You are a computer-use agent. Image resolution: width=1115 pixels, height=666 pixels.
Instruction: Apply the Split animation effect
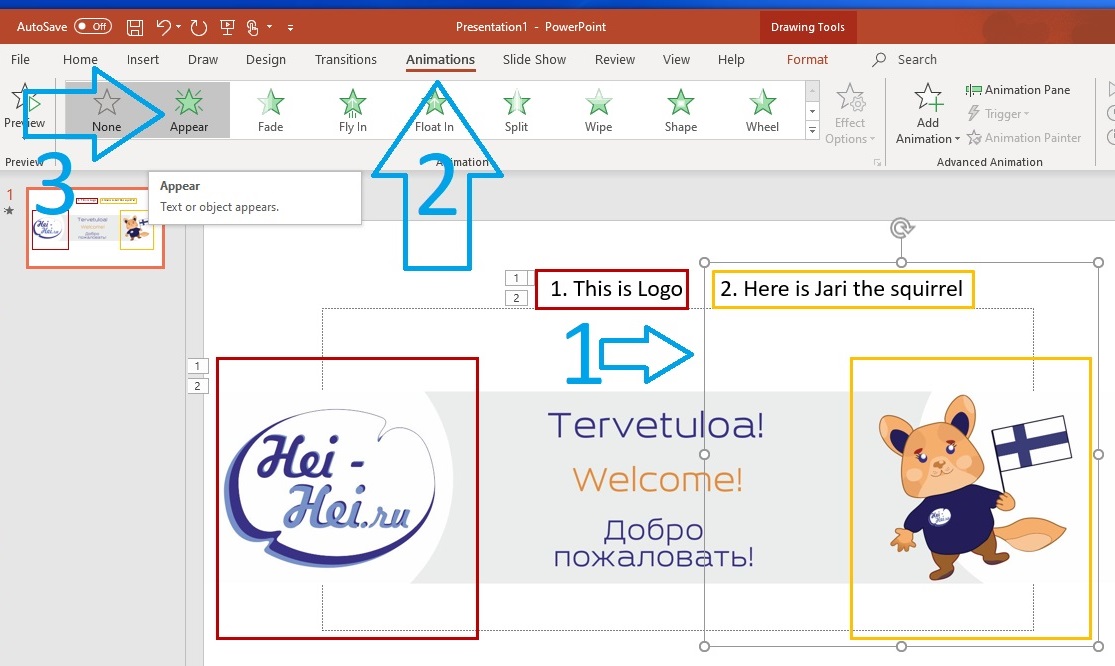[516, 110]
